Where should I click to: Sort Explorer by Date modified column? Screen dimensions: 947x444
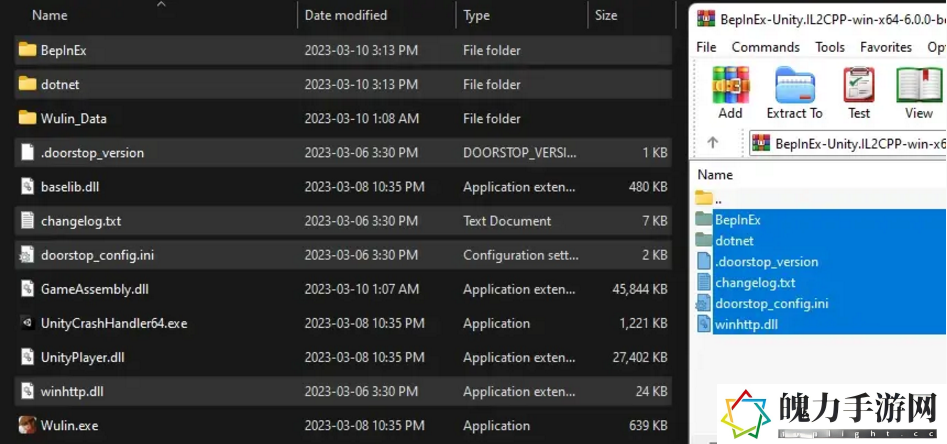(x=345, y=16)
